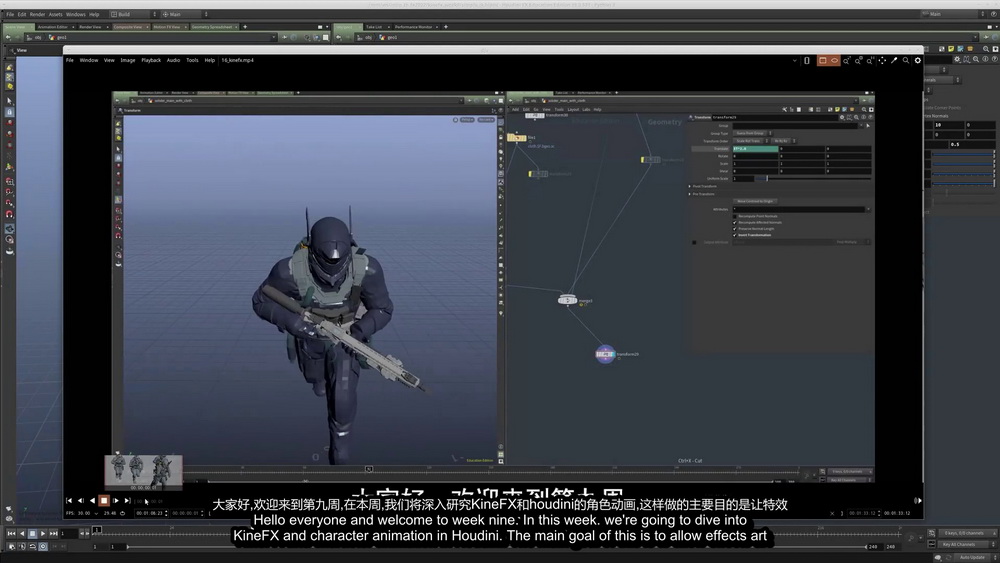
Task: Open the video player Playback menu
Action: point(151,61)
